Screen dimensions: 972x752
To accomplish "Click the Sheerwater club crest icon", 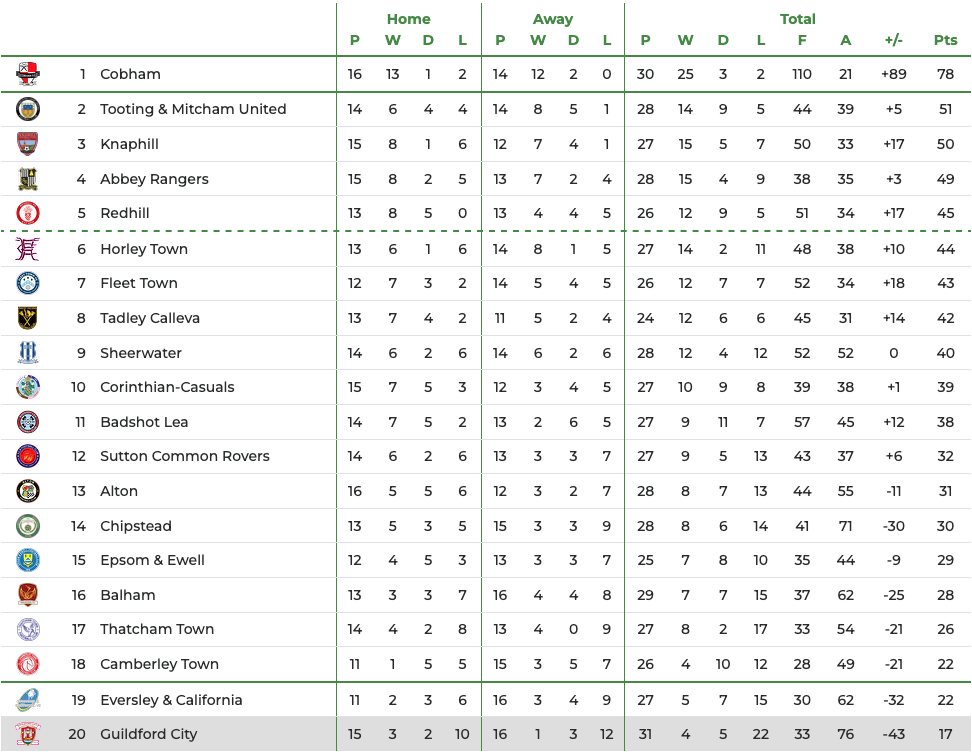I will tap(28, 353).
